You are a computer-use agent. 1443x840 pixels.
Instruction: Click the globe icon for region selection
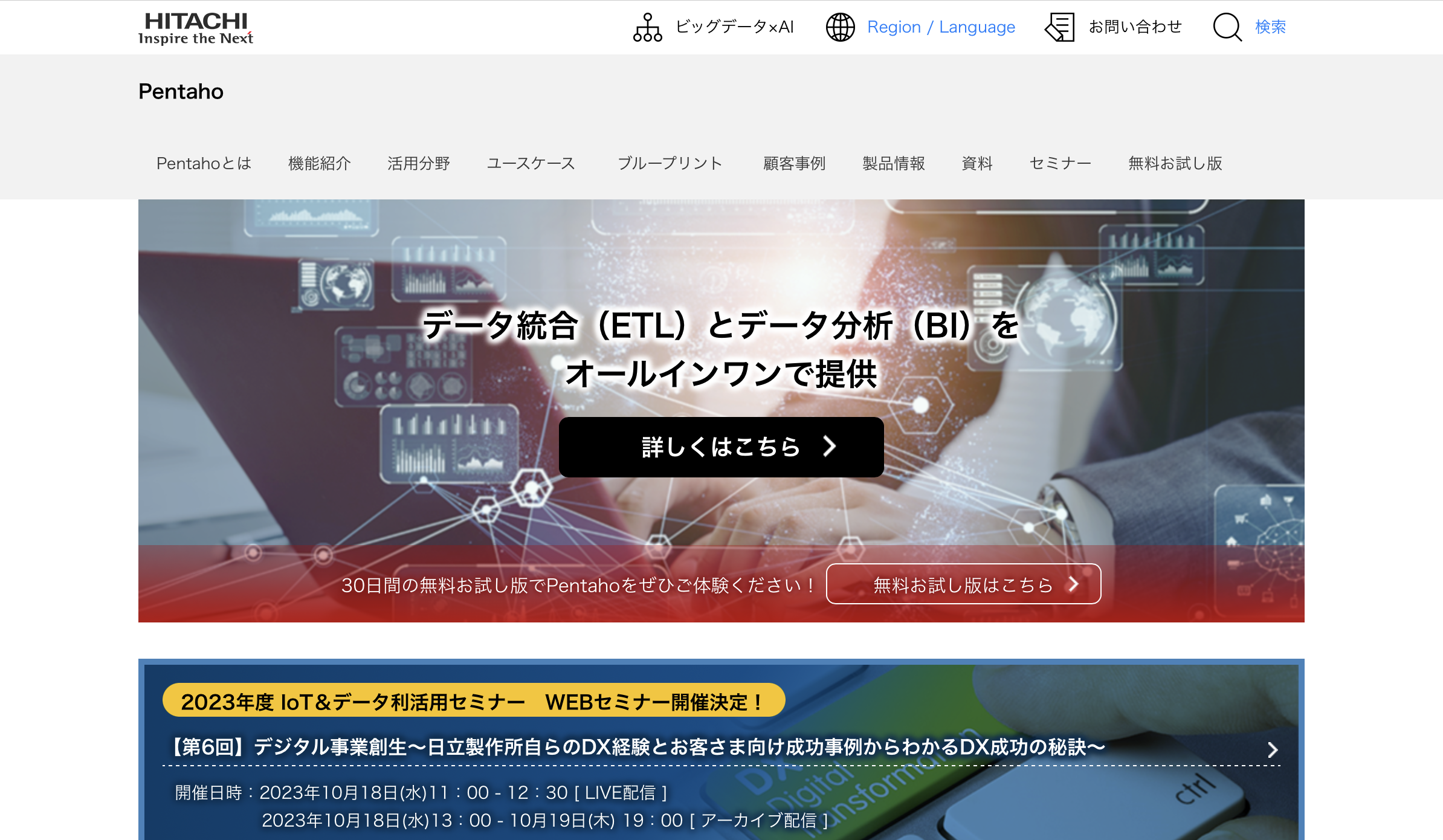point(840,27)
